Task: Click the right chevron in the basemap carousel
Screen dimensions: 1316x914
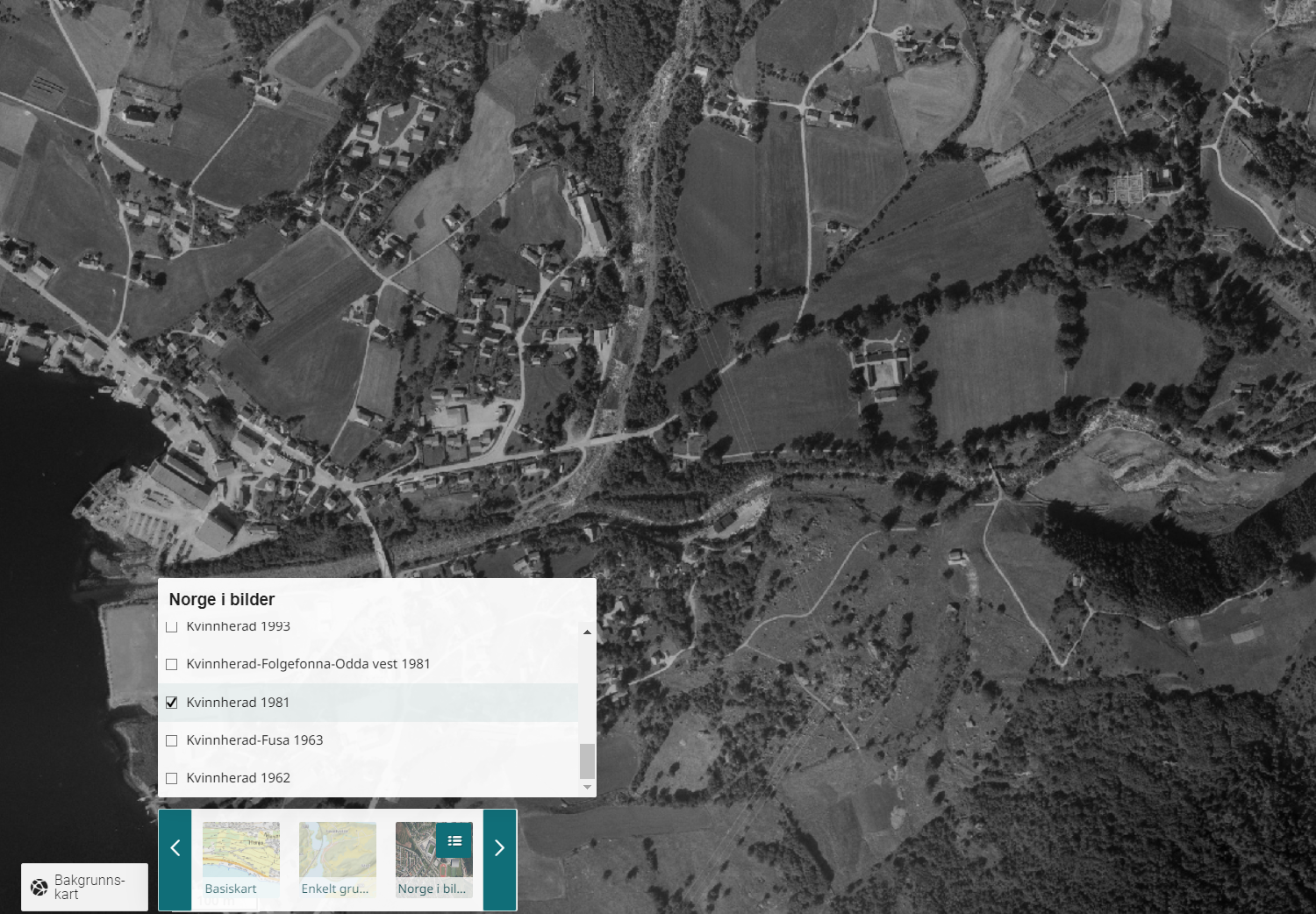Action: point(499,847)
